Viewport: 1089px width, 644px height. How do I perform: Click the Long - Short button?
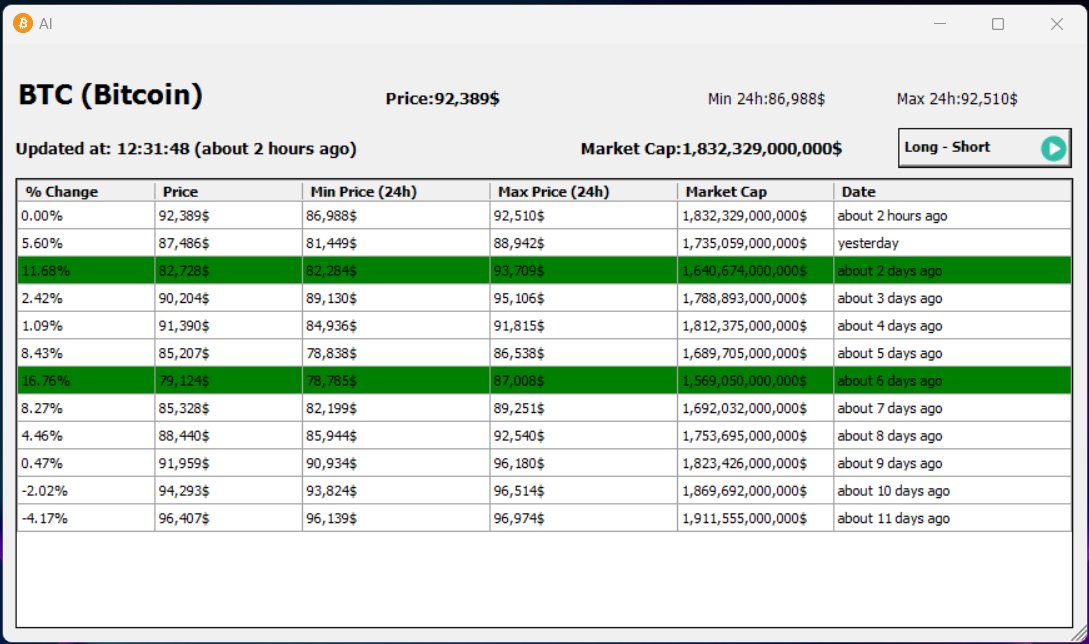pyautogui.click(x=984, y=147)
